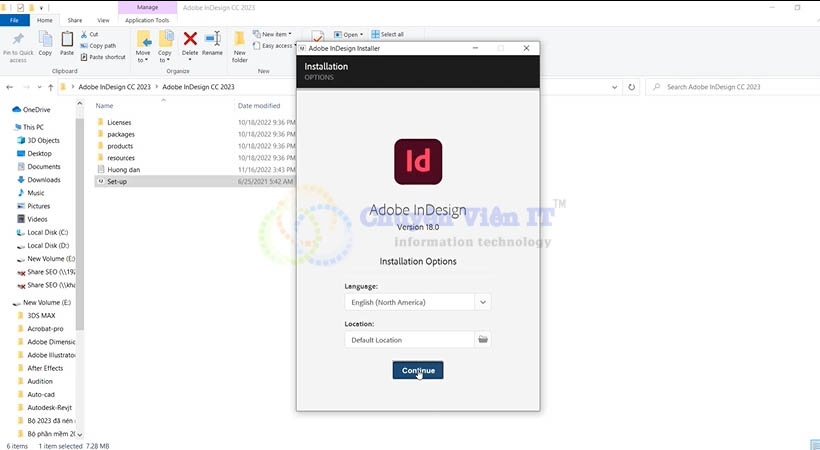Select the Manage contextual tab
This screenshot has width=820, height=450.
pyautogui.click(x=147, y=7)
